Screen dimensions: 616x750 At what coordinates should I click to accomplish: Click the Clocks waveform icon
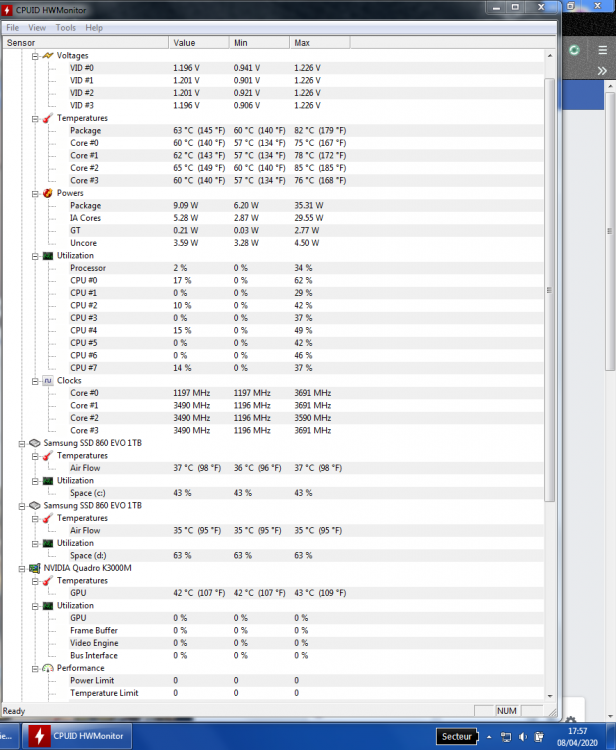click(48, 381)
